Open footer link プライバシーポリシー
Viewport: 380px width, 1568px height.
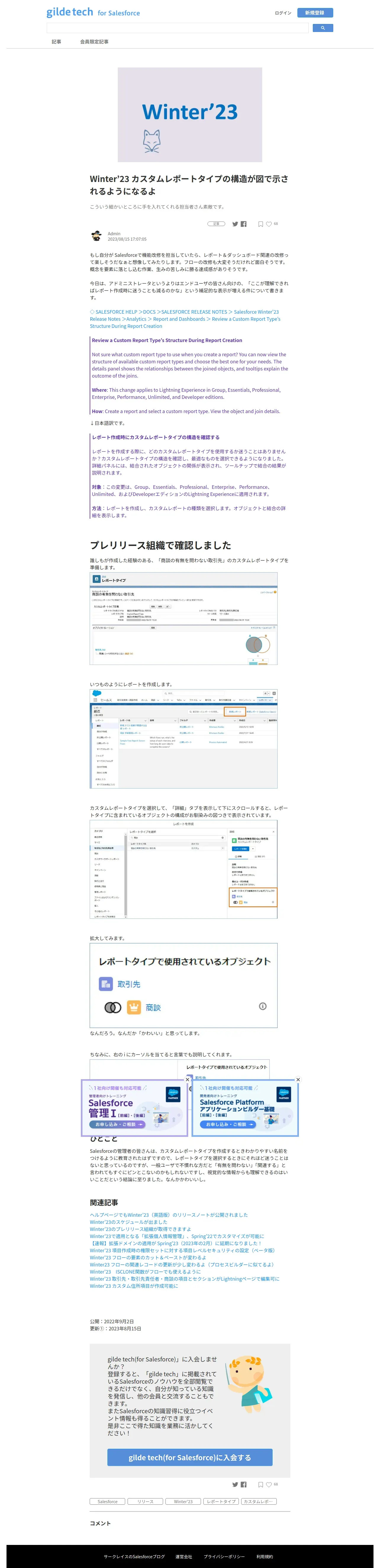224,1556
